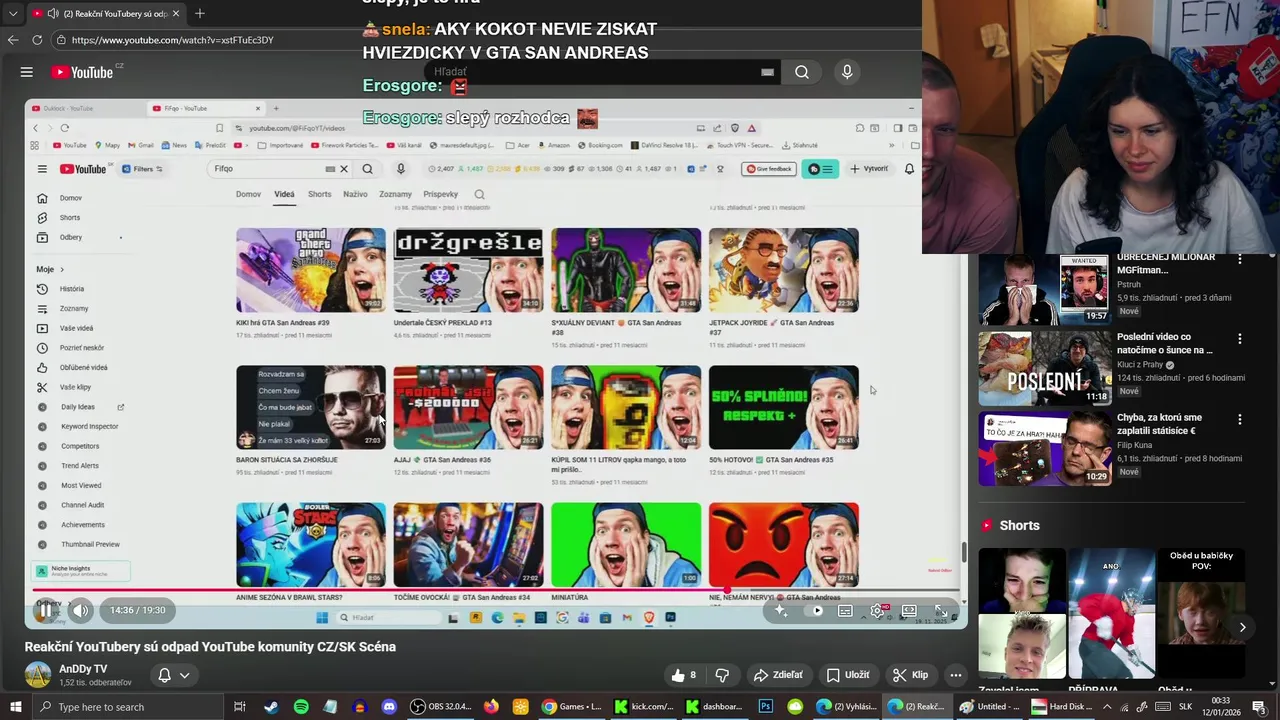Open options menu for ÚBREČENEJ MILIONÁR video

(x=1240, y=259)
